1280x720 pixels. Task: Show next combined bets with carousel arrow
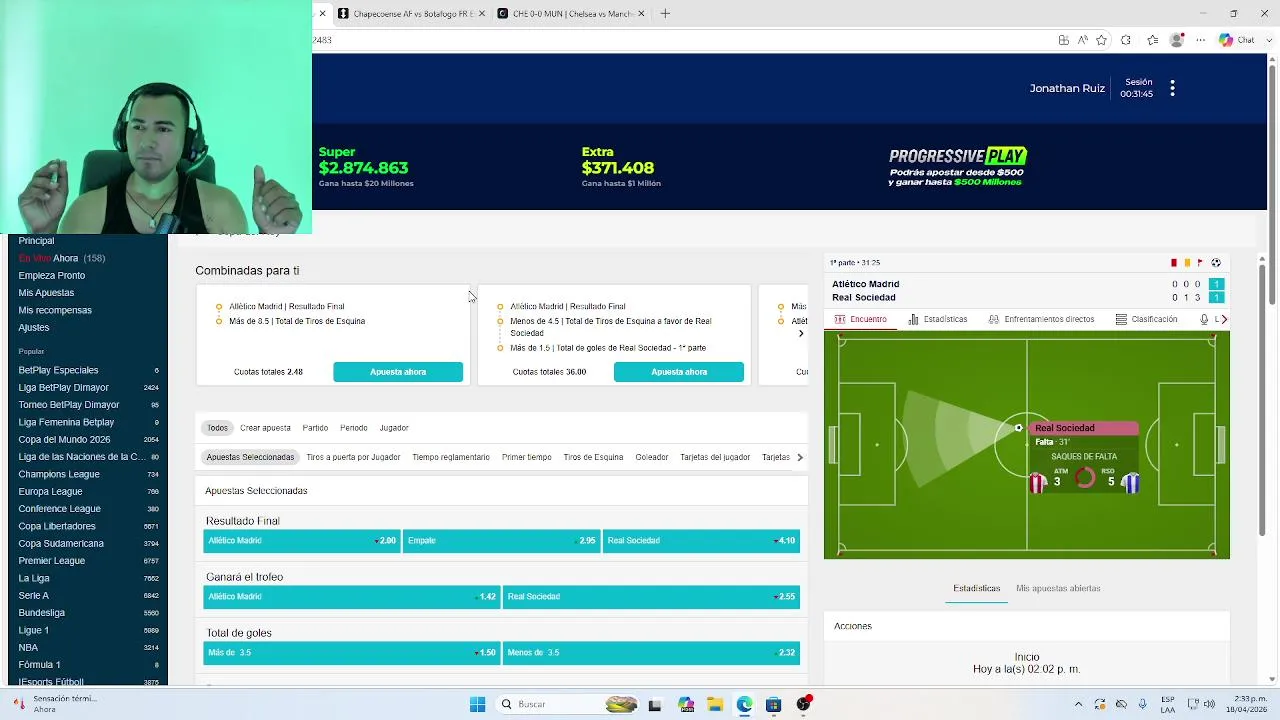800,333
